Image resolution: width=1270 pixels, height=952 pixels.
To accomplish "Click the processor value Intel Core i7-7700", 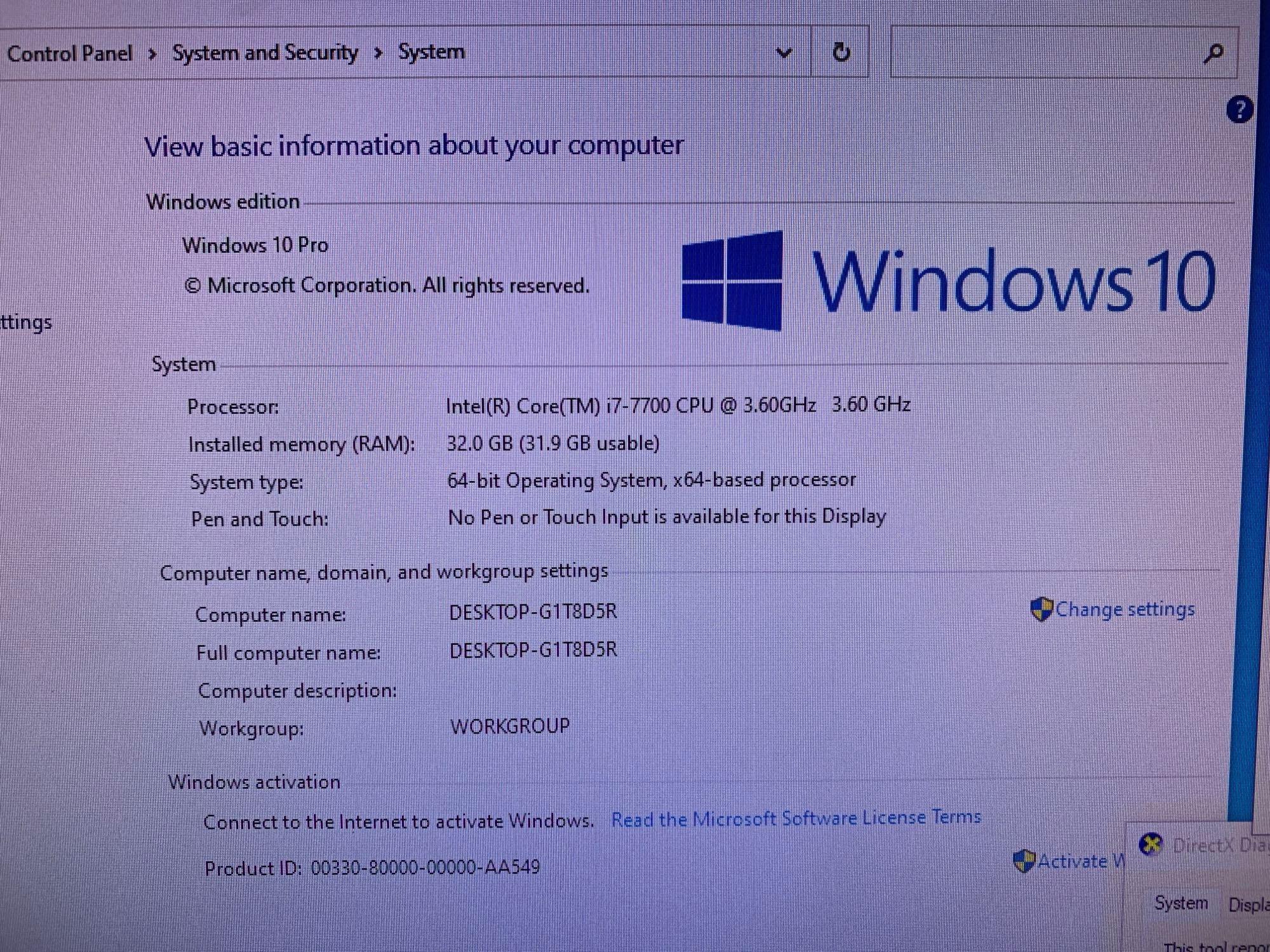I will pos(678,405).
